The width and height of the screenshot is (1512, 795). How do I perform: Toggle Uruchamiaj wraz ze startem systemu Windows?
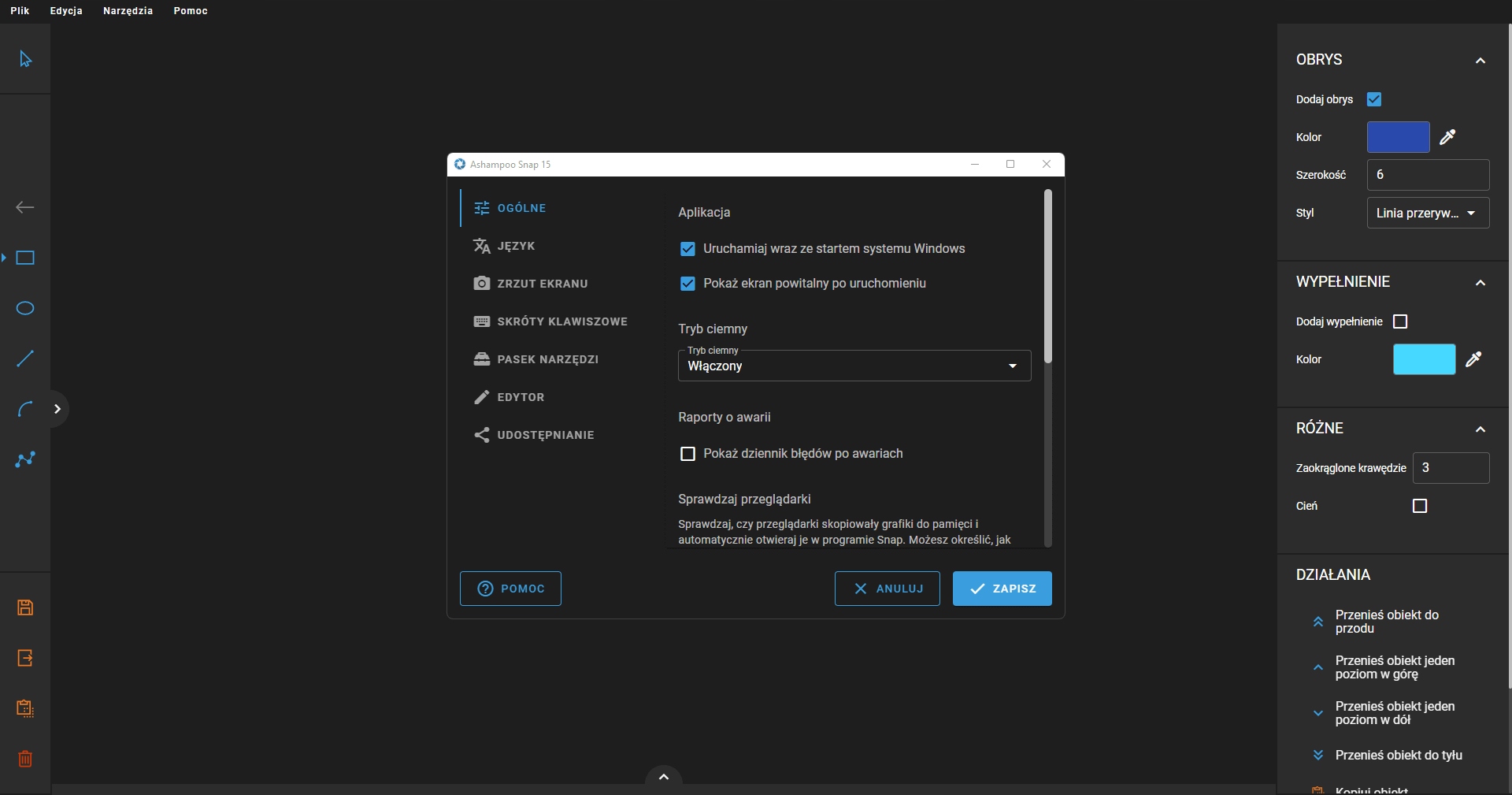[x=687, y=249]
